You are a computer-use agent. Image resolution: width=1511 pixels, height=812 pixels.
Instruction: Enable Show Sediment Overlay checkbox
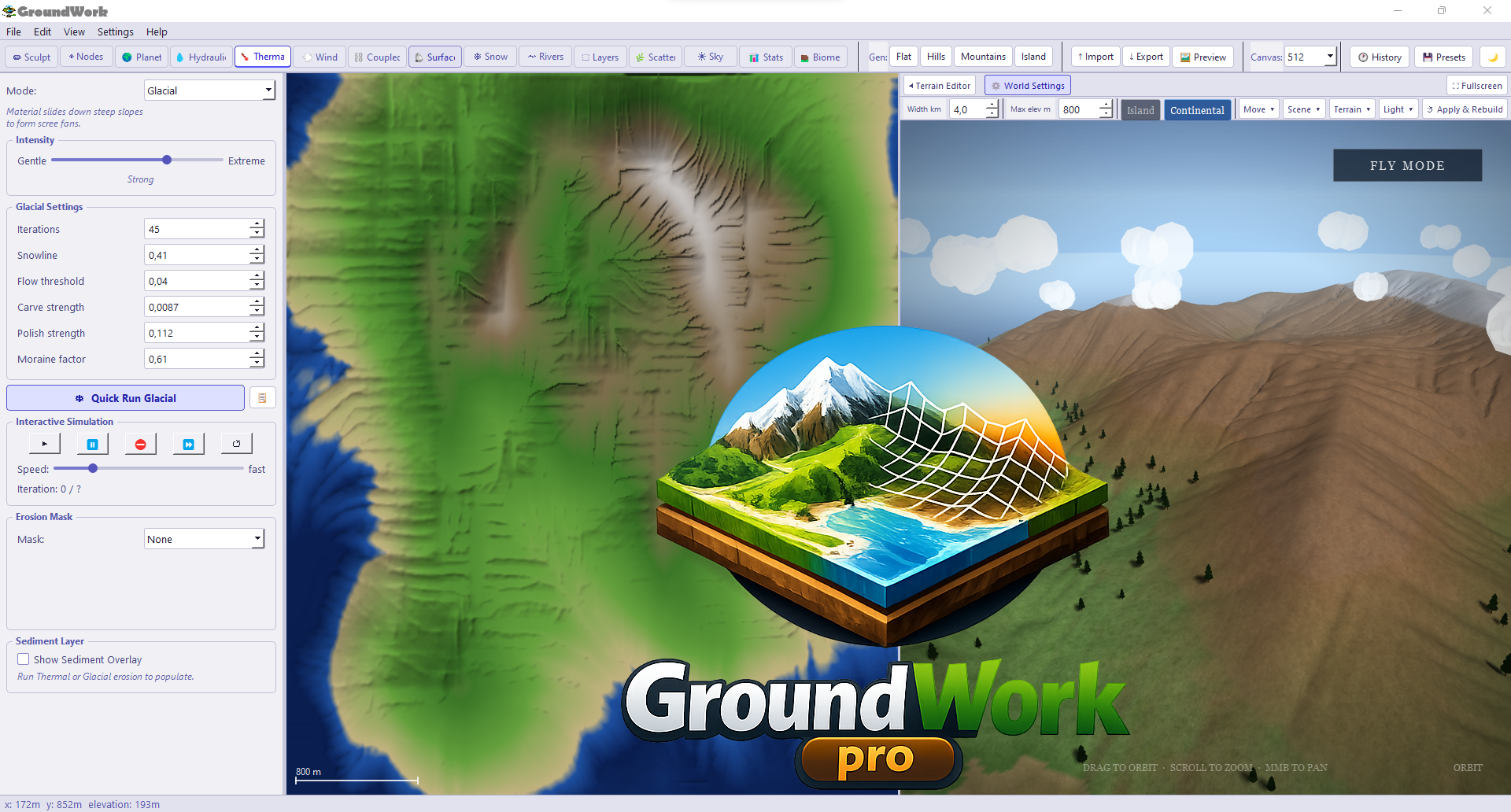pos(24,659)
